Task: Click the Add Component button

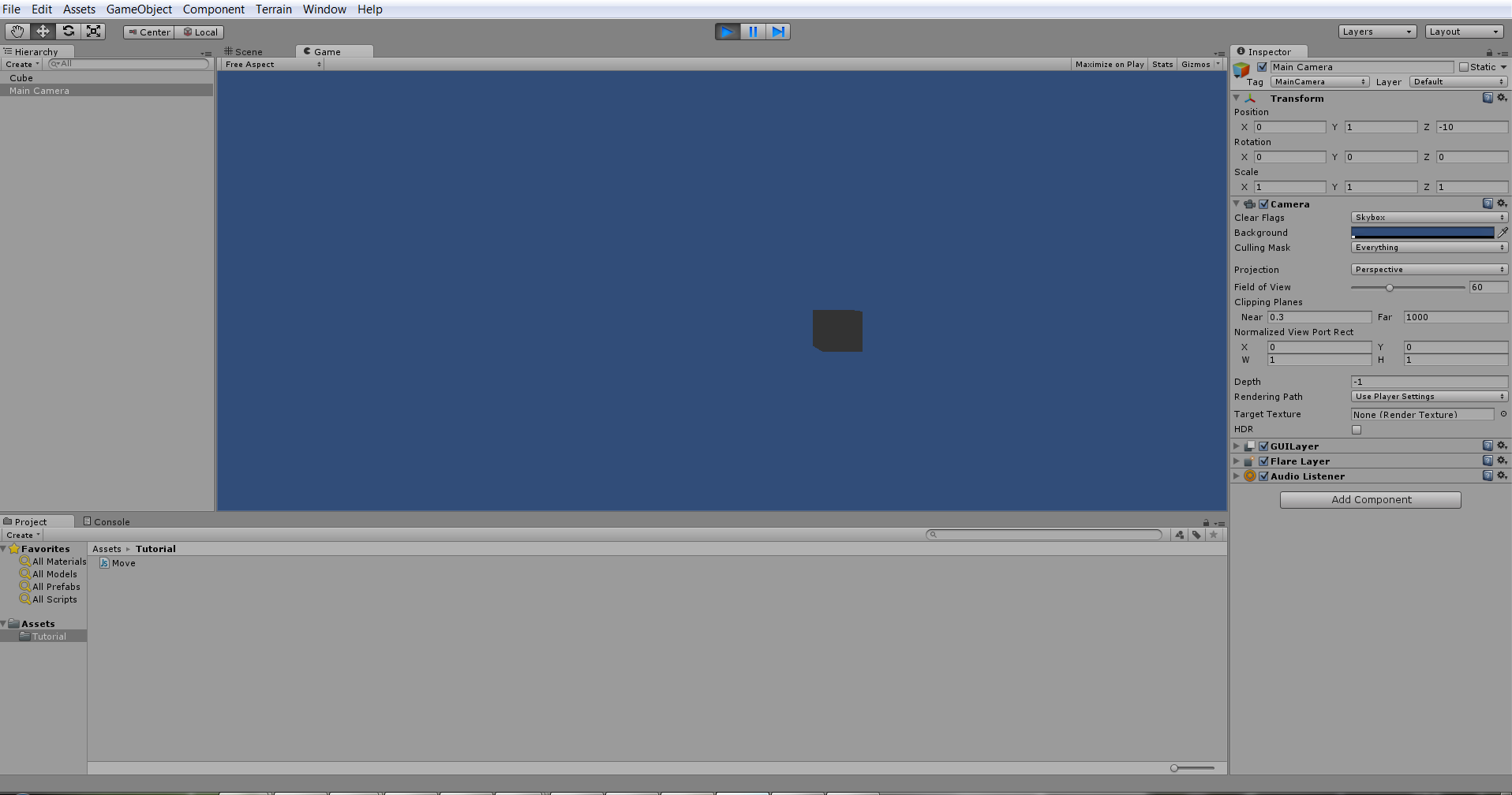Action: tap(1370, 500)
